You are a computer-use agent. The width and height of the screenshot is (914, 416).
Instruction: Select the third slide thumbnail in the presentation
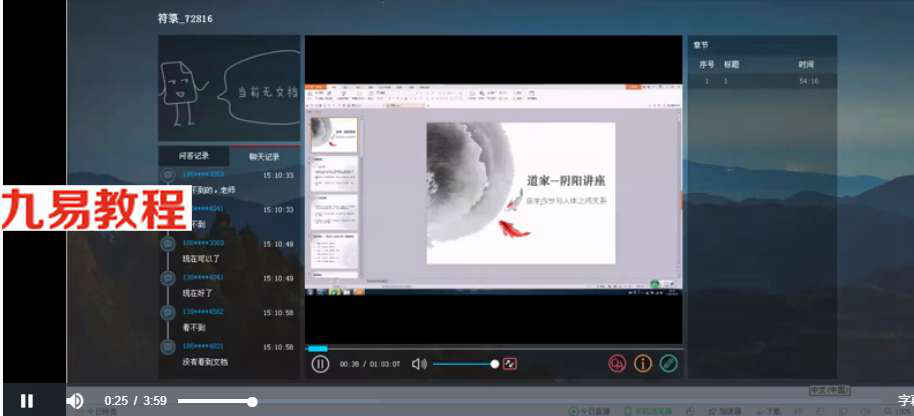click(x=335, y=211)
